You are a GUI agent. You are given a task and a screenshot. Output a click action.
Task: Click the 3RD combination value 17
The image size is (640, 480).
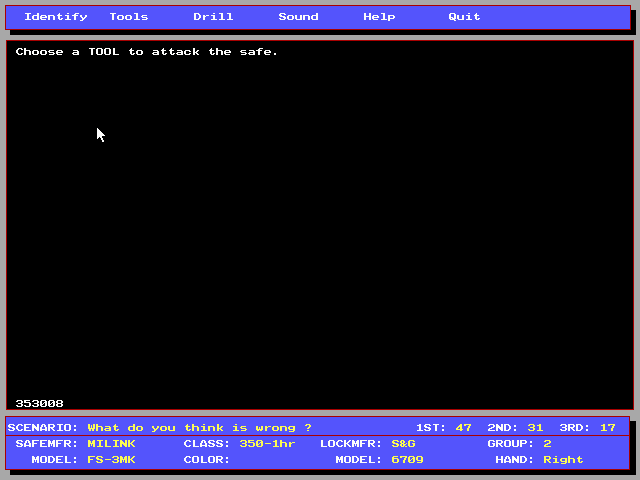point(607,428)
